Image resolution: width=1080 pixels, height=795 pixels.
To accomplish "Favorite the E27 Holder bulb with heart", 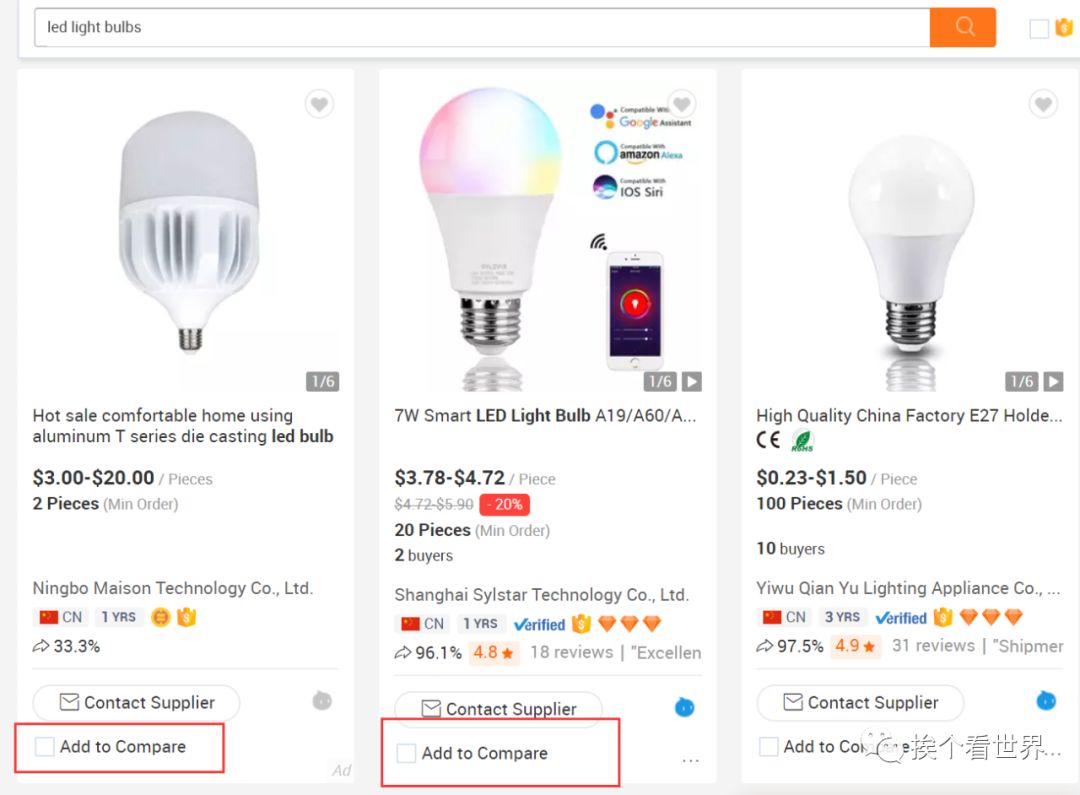I will (x=1043, y=104).
